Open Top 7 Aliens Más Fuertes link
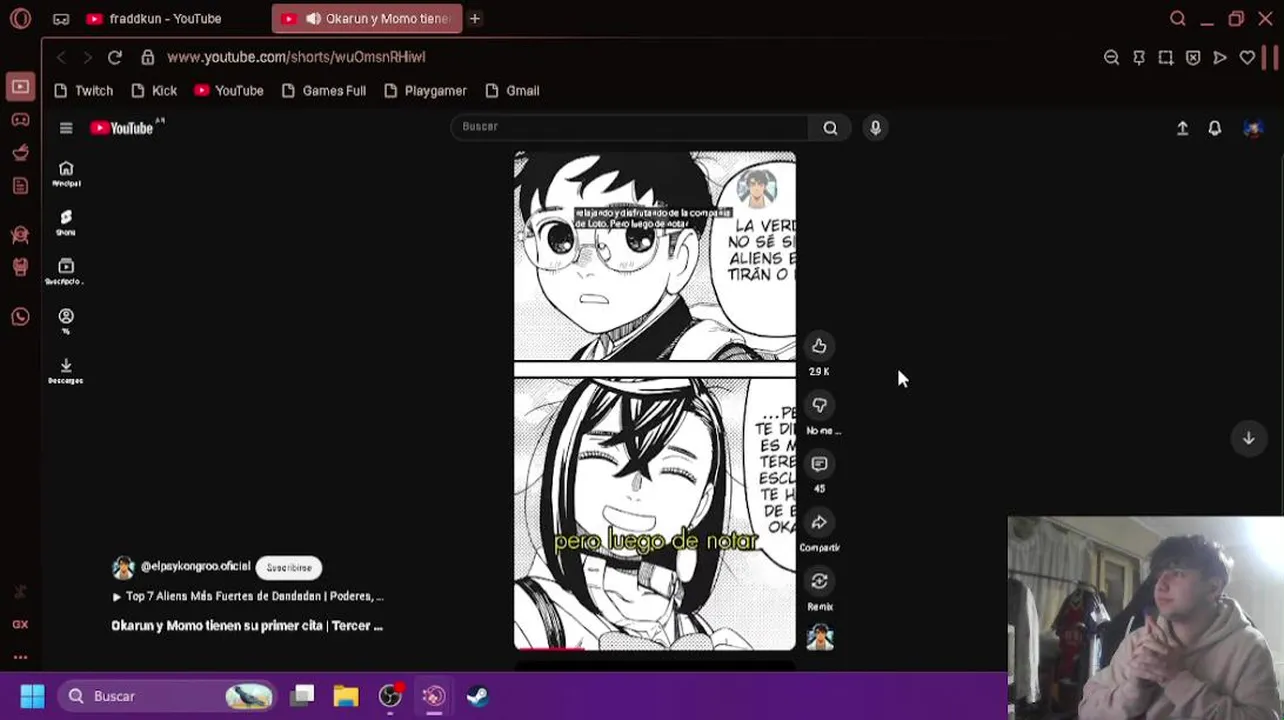The width and height of the screenshot is (1284, 720). click(248, 596)
